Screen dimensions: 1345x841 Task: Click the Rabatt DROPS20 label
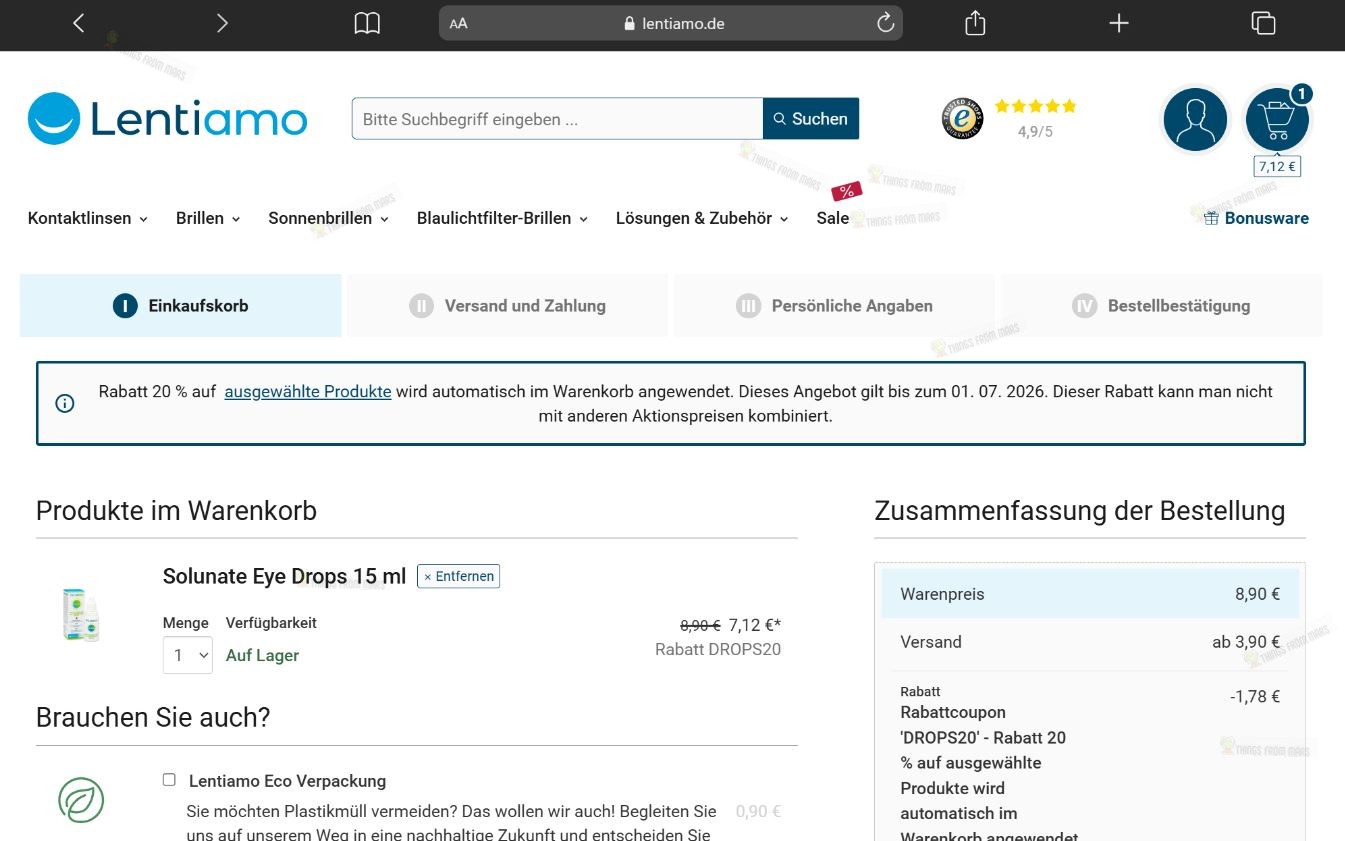(x=718, y=650)
